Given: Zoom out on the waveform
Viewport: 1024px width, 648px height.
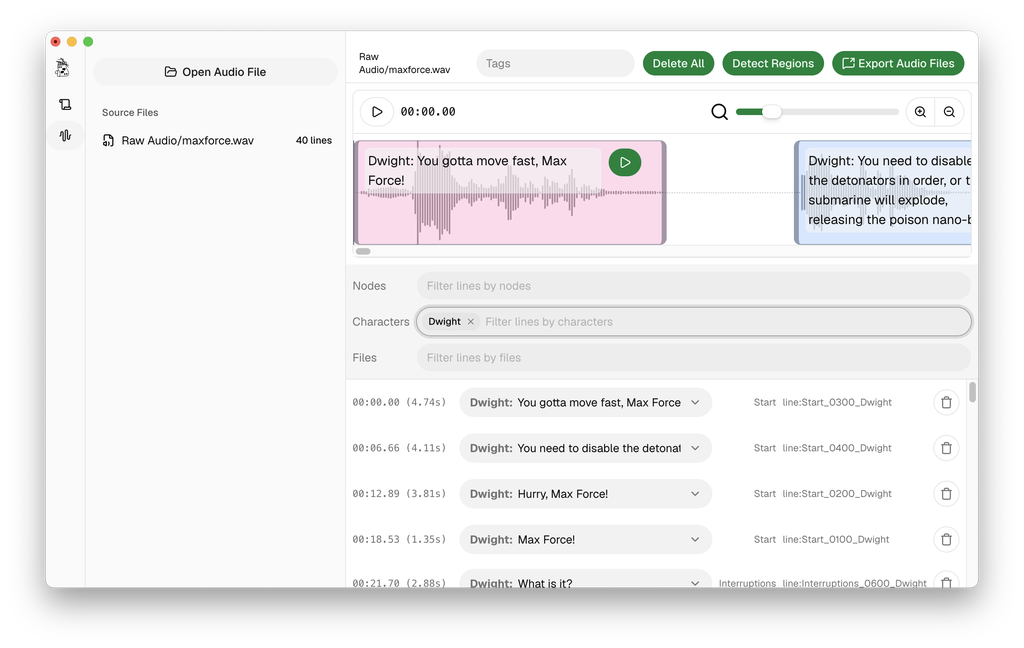Looking at the screenshot, I should coord(949,112).
